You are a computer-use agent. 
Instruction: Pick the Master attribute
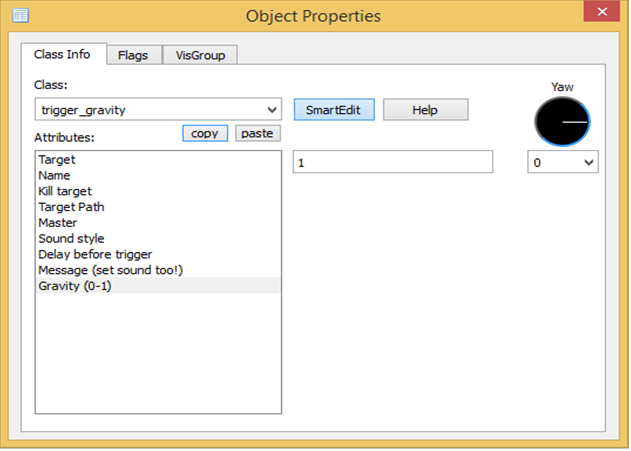tap(57, 223)
